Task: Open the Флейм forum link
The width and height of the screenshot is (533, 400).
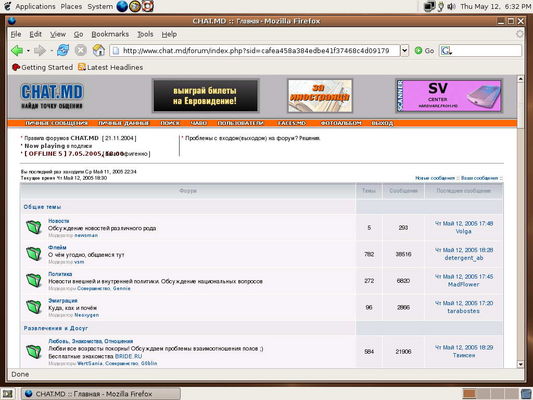Action: coord(57,247)
